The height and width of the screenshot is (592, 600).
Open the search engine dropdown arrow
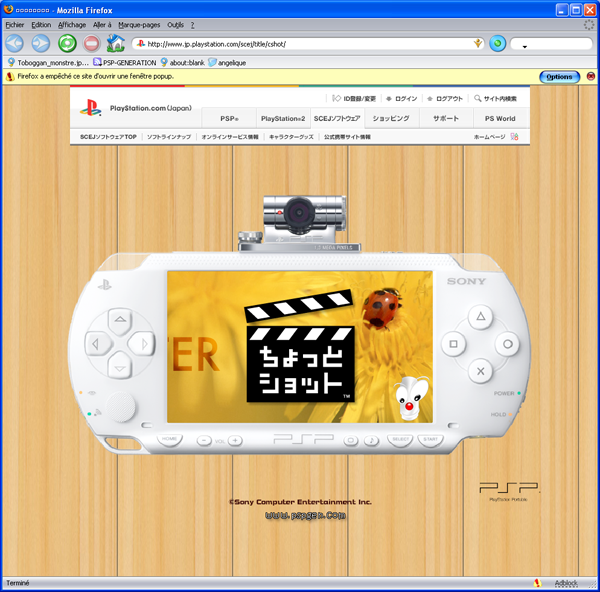(525, 46)
